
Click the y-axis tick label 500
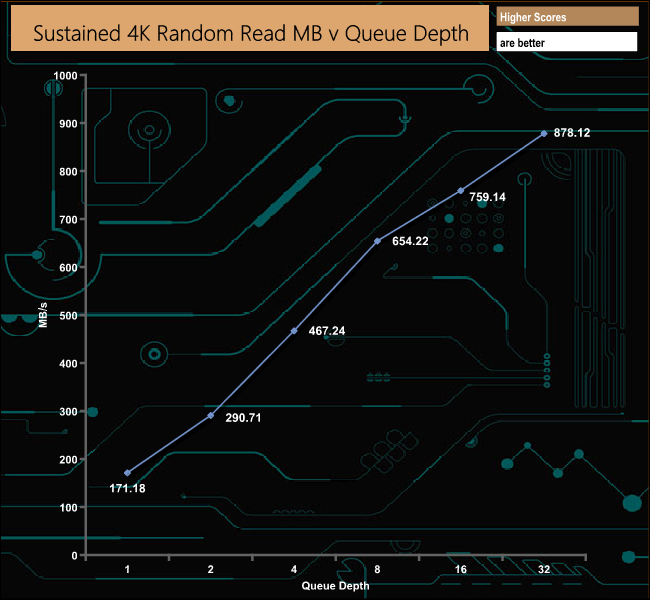point(68,316)
